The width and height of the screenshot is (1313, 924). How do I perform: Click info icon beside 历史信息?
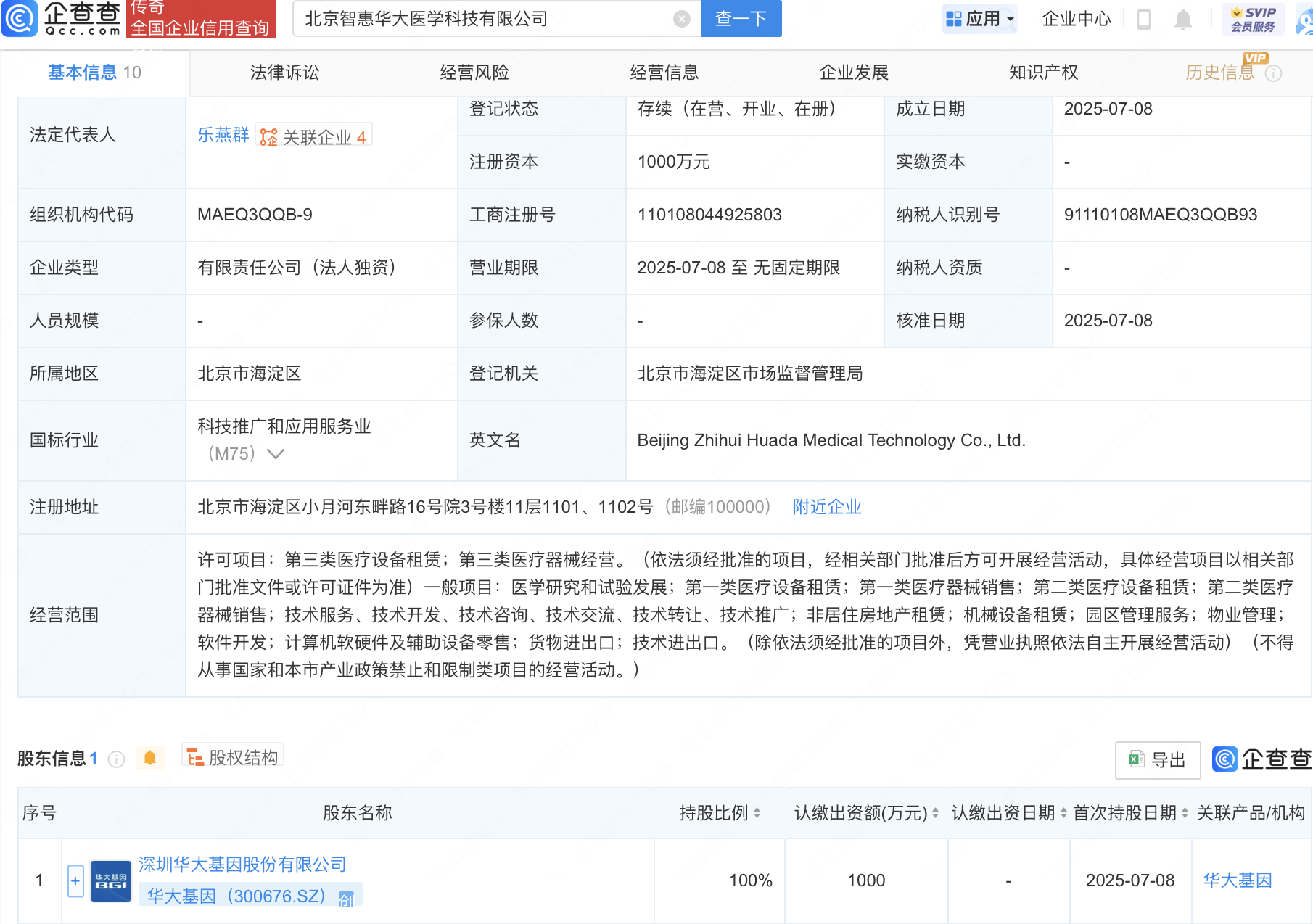pos(1273,73)
